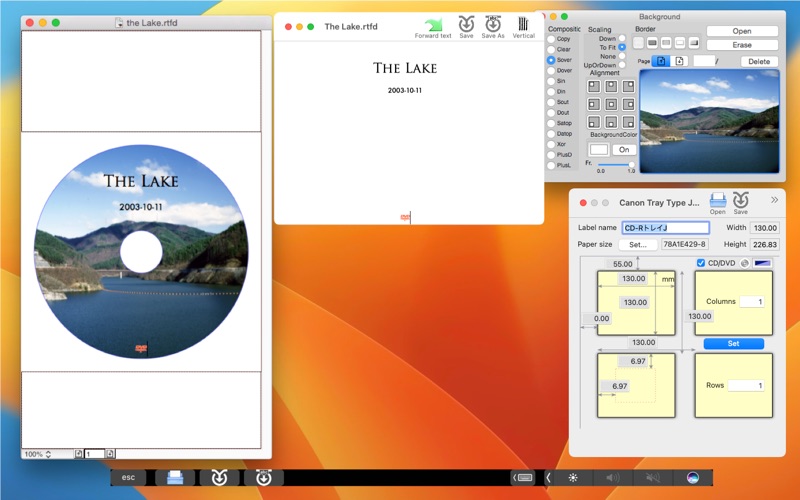
Task: Click the Erase button
Action: [742, 45]
